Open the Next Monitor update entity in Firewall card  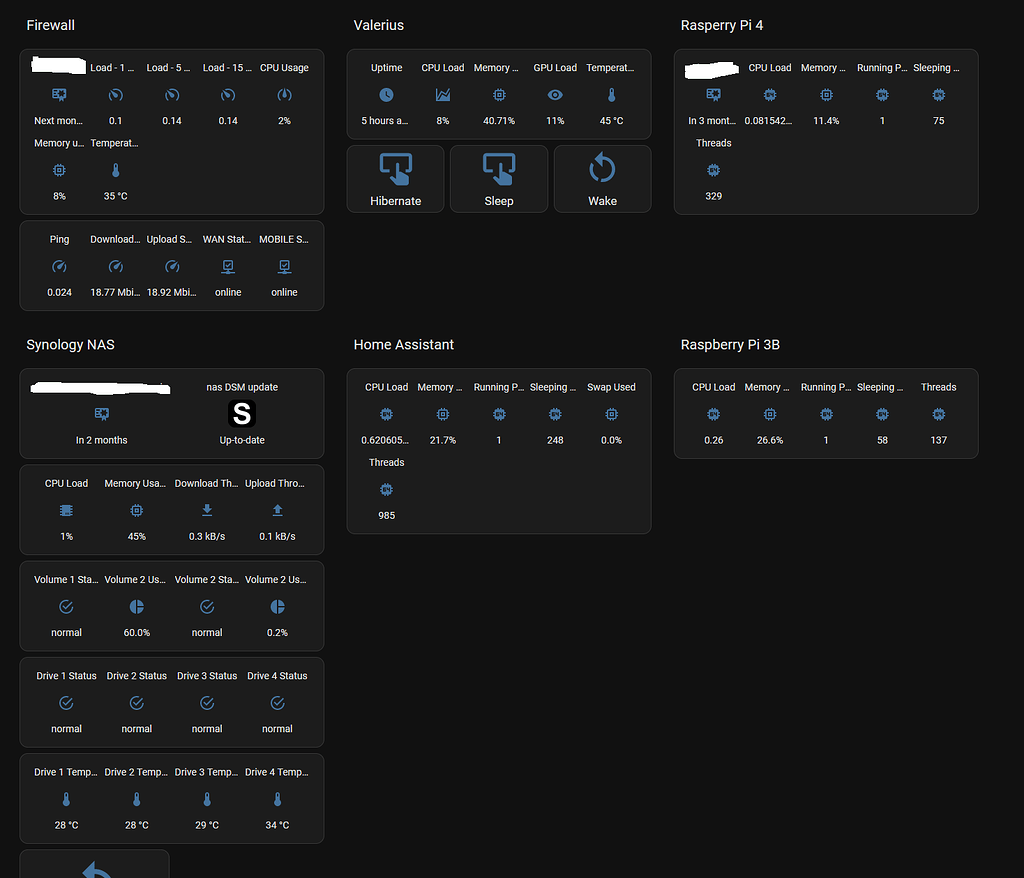click(59, 94)
